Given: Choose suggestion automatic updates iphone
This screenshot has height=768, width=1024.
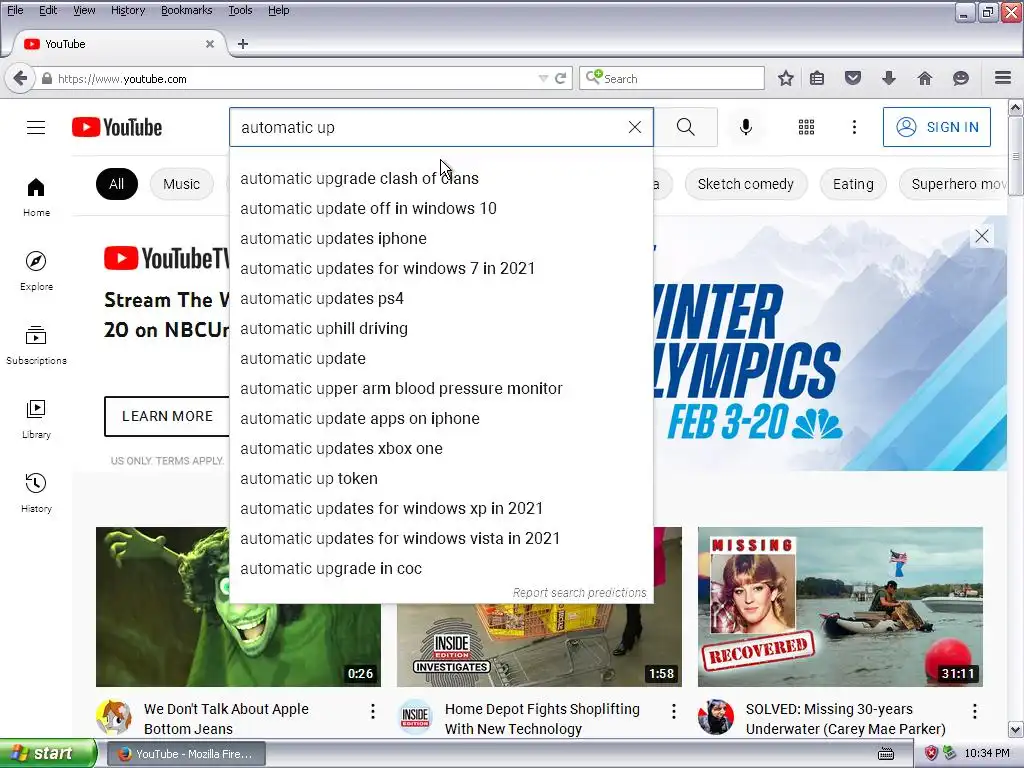Looking at the screenshot, I should click(x=441, y=238).
